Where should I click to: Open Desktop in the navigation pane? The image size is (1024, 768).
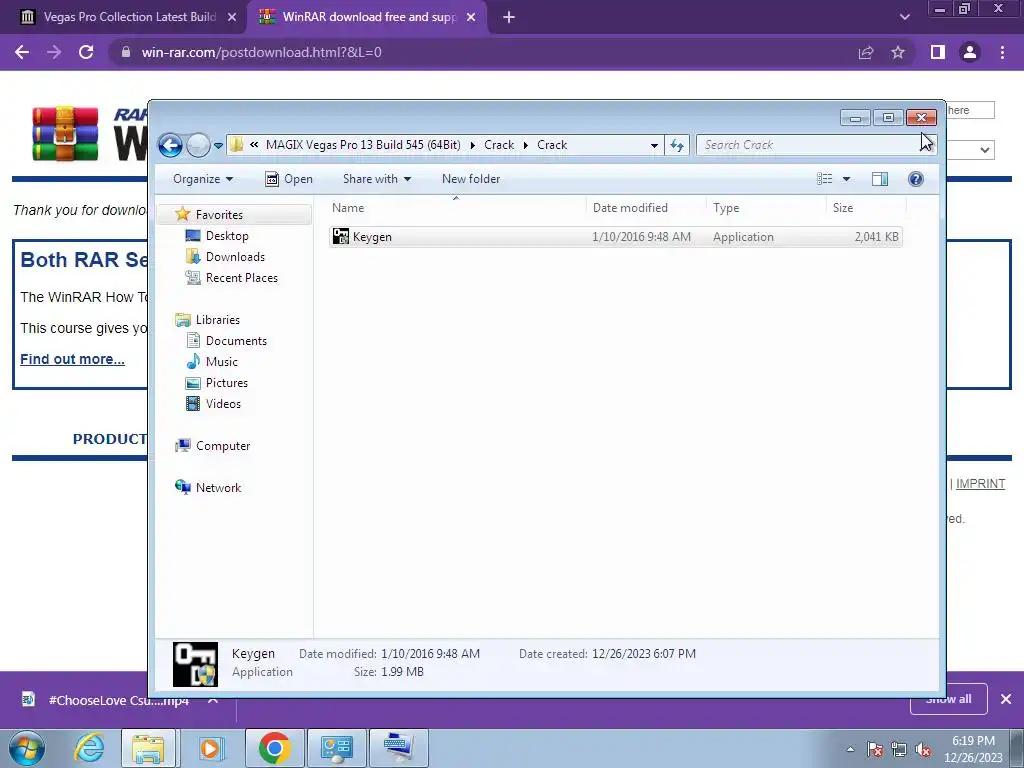click(227, 236)
